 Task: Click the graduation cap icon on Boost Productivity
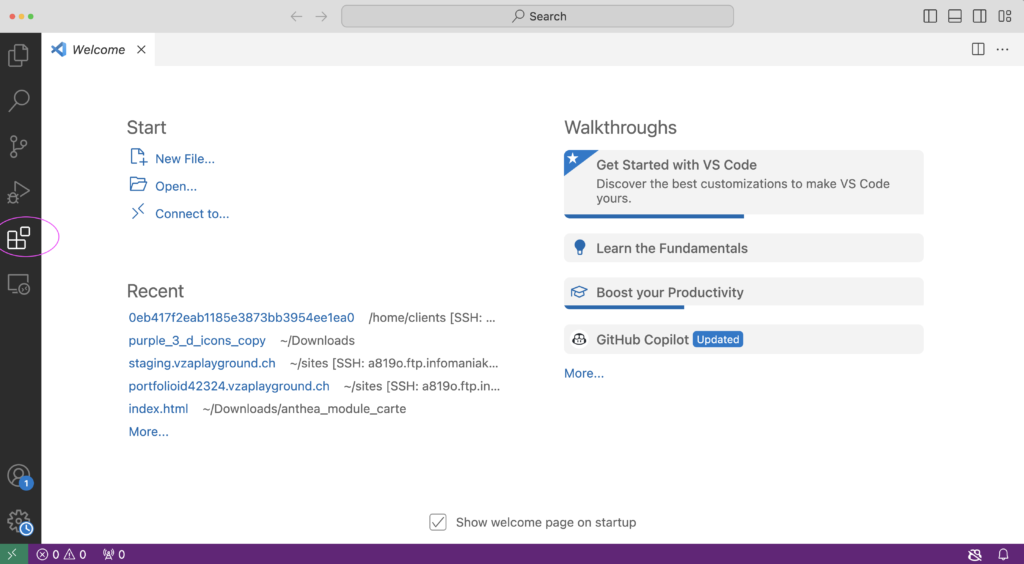click(x=579, y=292)
